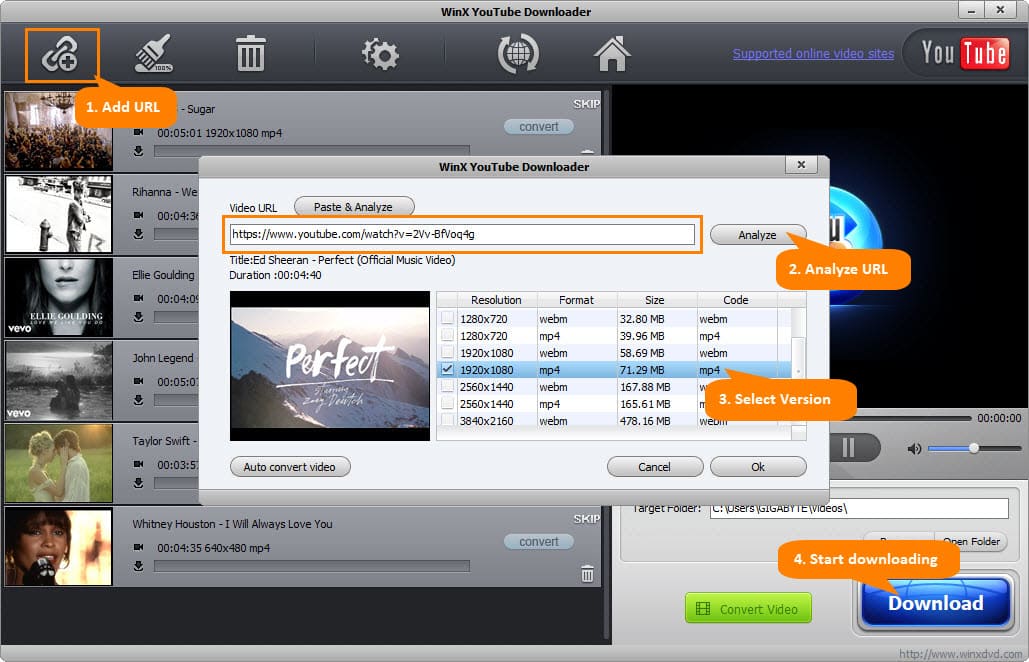Image resolution: width=1029 pixels, height=662 pixels.
Task: Check the 1920x1080 webm version box
Action: point(448,352)
